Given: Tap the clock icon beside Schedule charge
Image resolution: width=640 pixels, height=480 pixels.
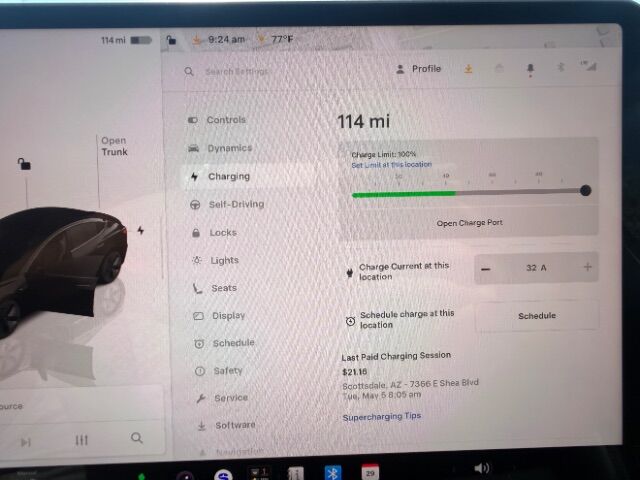Looking at the screenshot, I should click(350, 321).
